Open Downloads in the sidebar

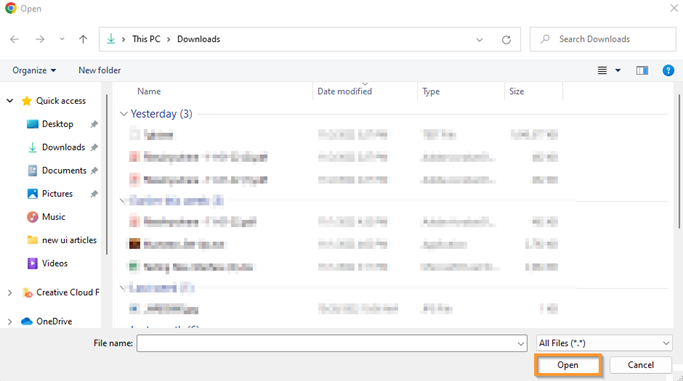[63, 147]
